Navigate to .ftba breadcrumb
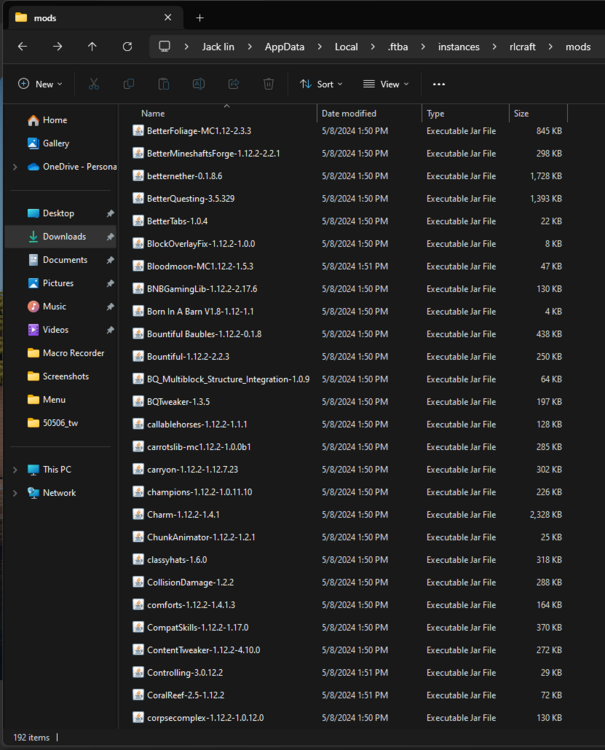Viewport: 605px width, 750px height. click(398, 47)
